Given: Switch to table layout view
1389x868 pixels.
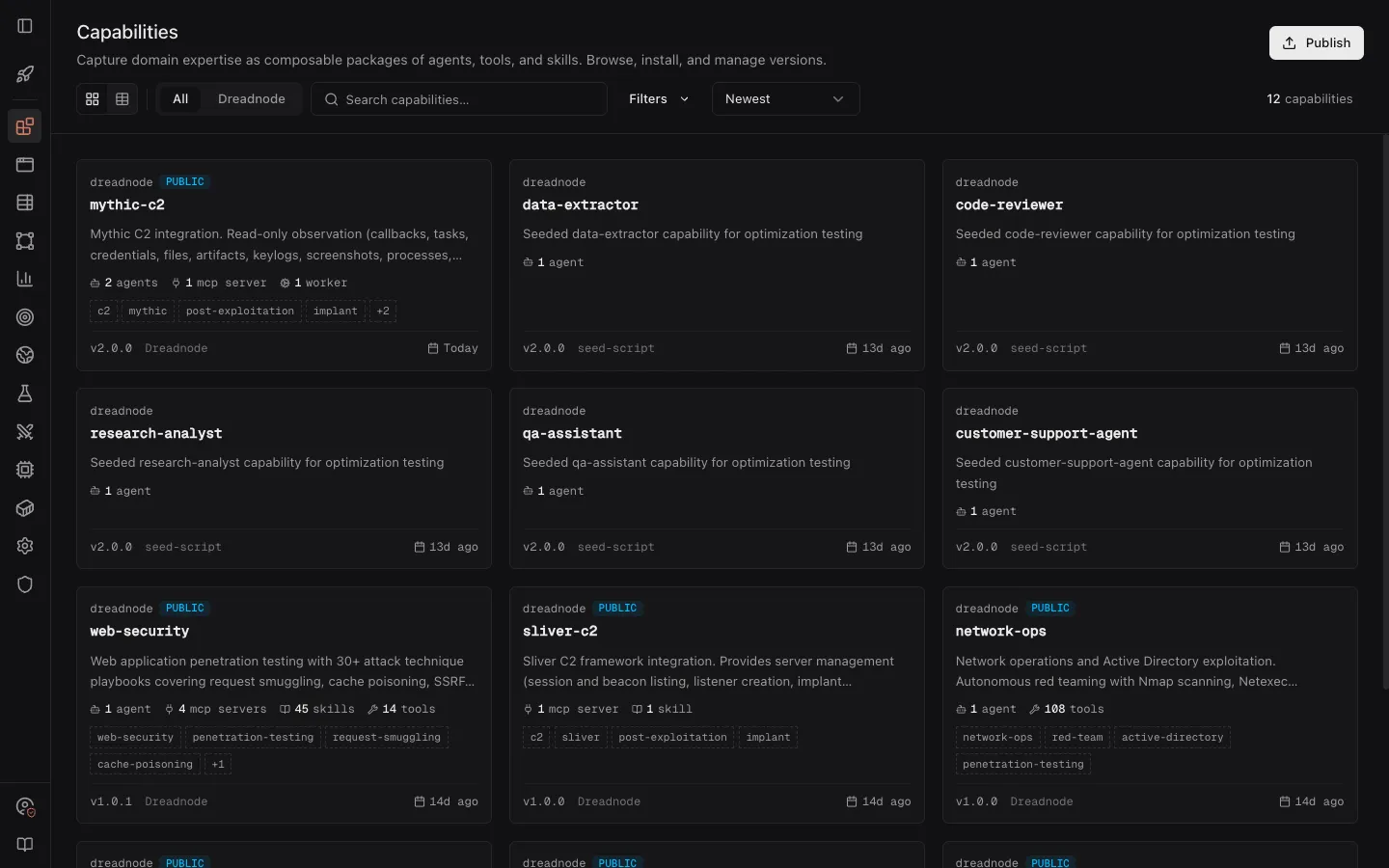Looking at the screenshot, I should click(122, 98).
